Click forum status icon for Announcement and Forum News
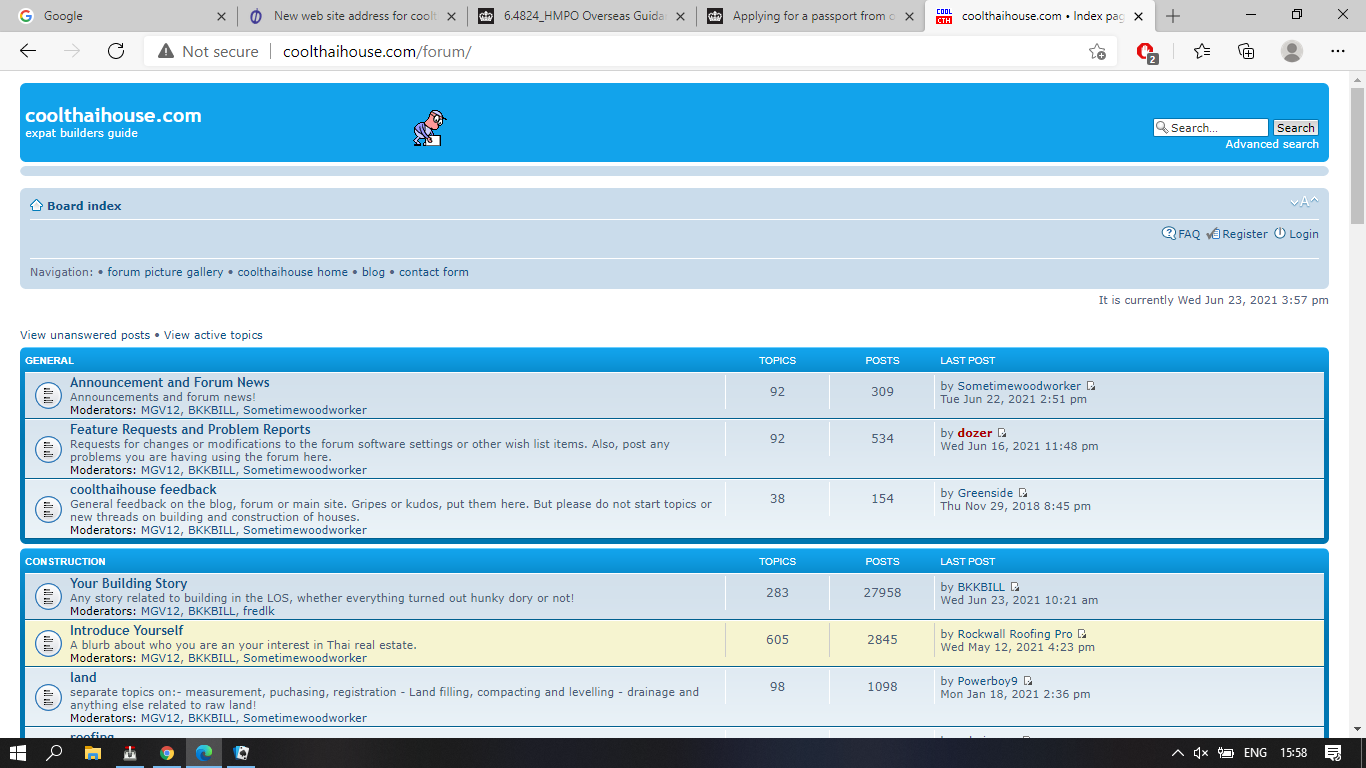The height and width of the screenshot is (768, 1366). pyautogui.click(x=48, y=395)
